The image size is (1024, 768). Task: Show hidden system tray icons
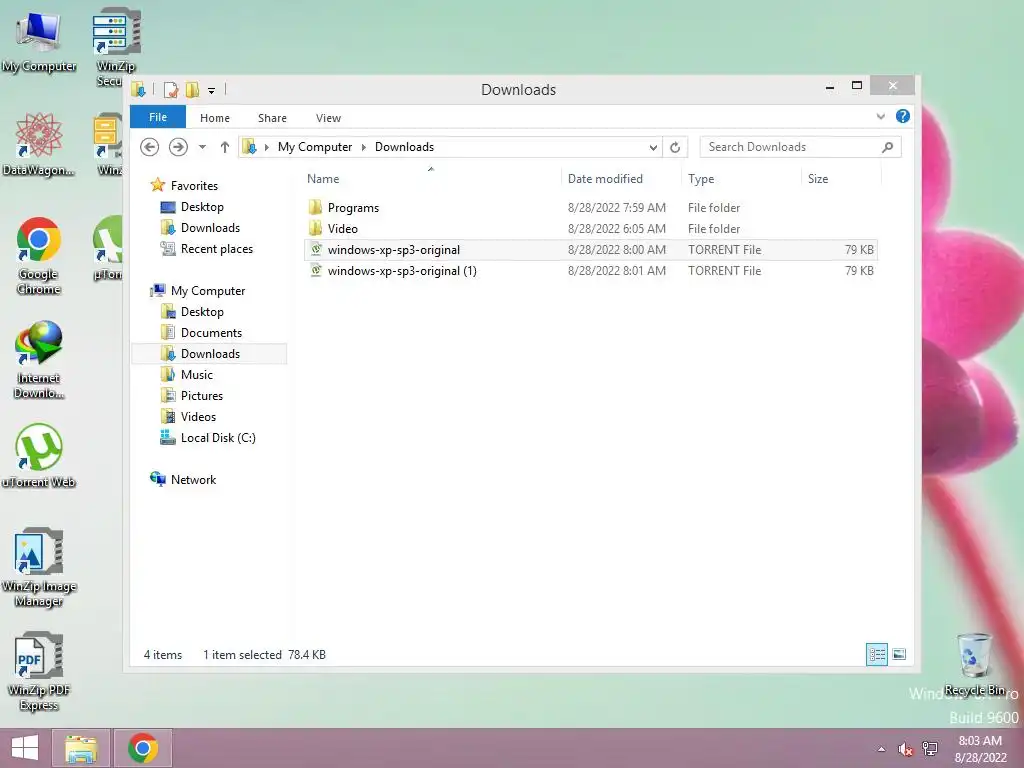[x=882, y=749]
